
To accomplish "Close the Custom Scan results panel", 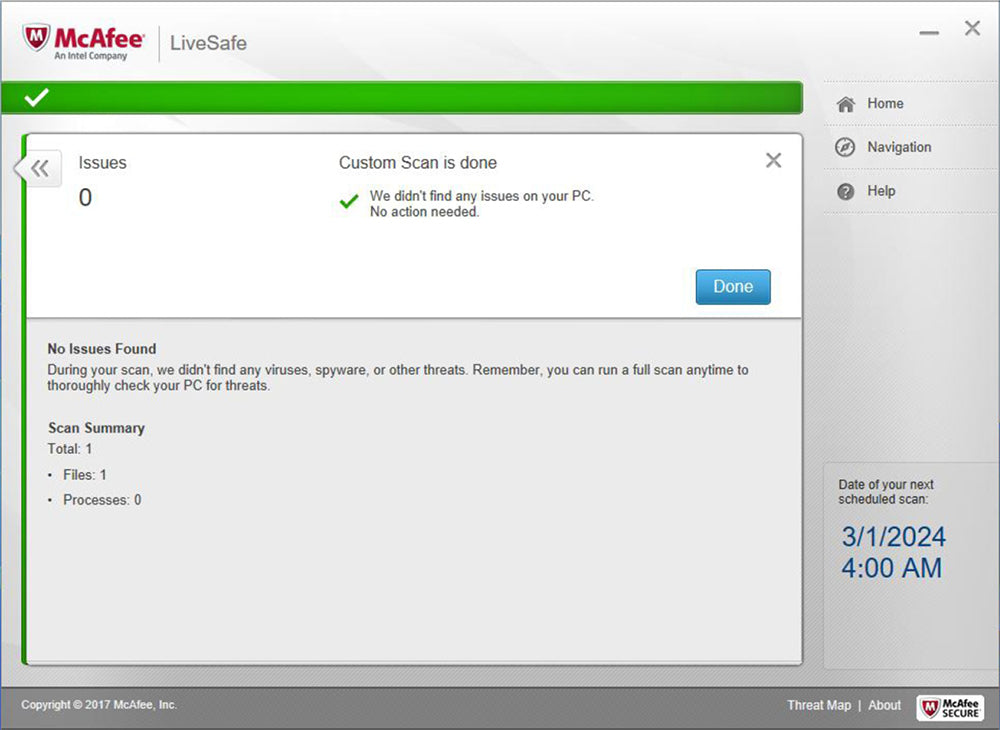I will pos(773,161).
